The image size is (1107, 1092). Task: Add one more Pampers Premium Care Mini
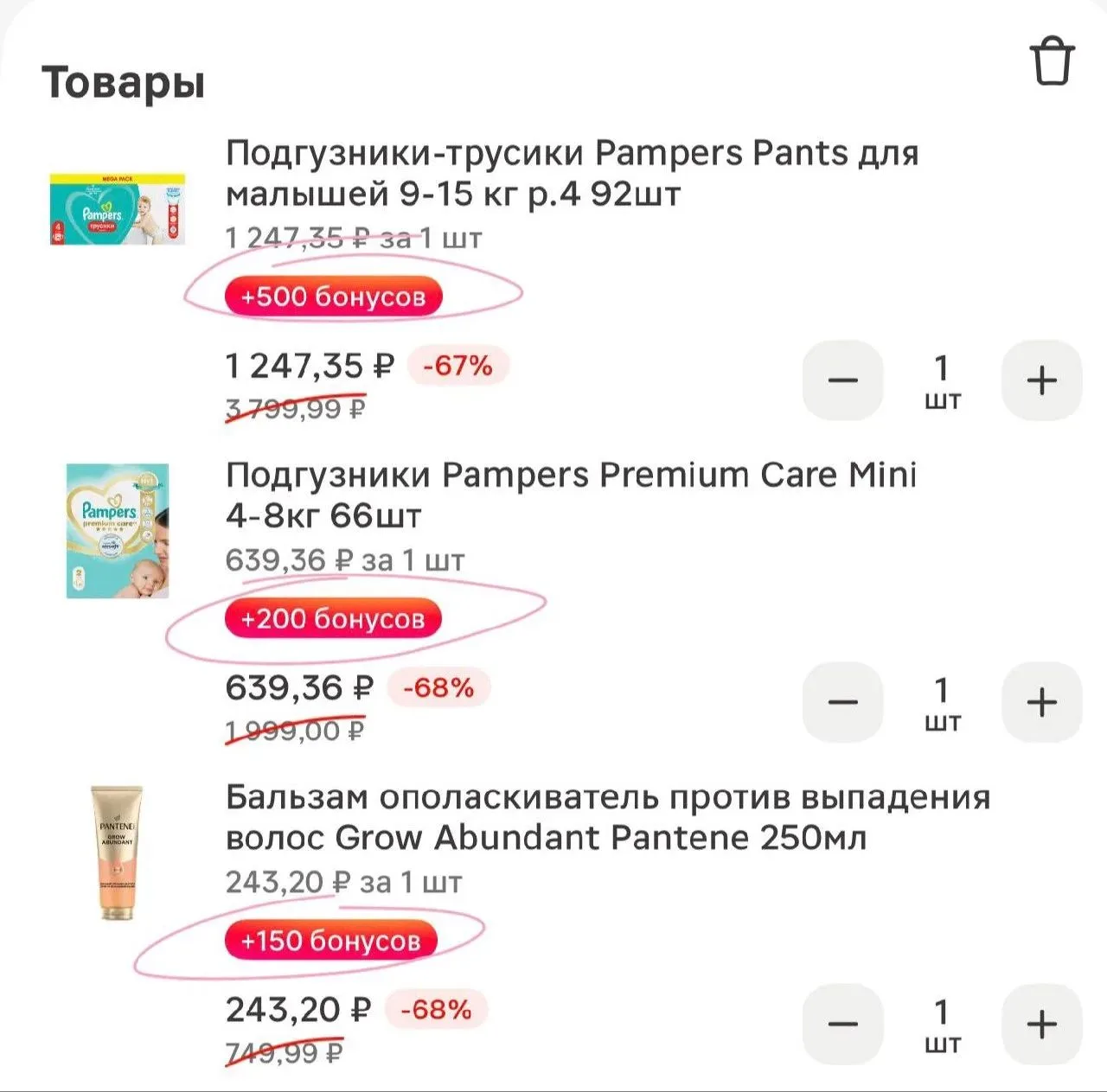[1041, 702]
